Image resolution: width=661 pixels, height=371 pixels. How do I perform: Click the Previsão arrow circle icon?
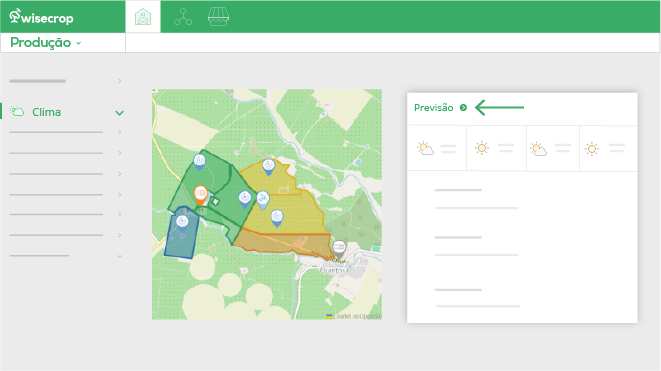[463, 108]
